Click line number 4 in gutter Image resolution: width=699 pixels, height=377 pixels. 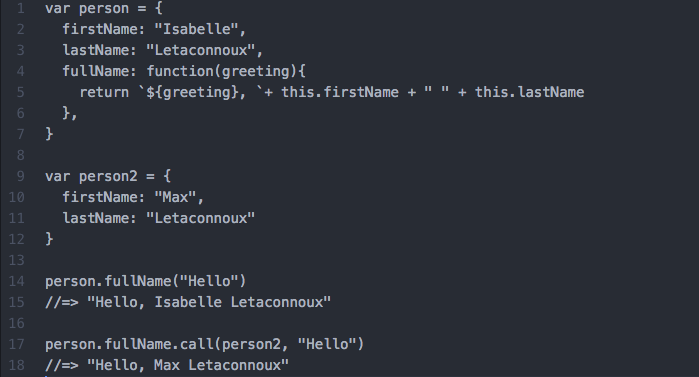point(21,71)
